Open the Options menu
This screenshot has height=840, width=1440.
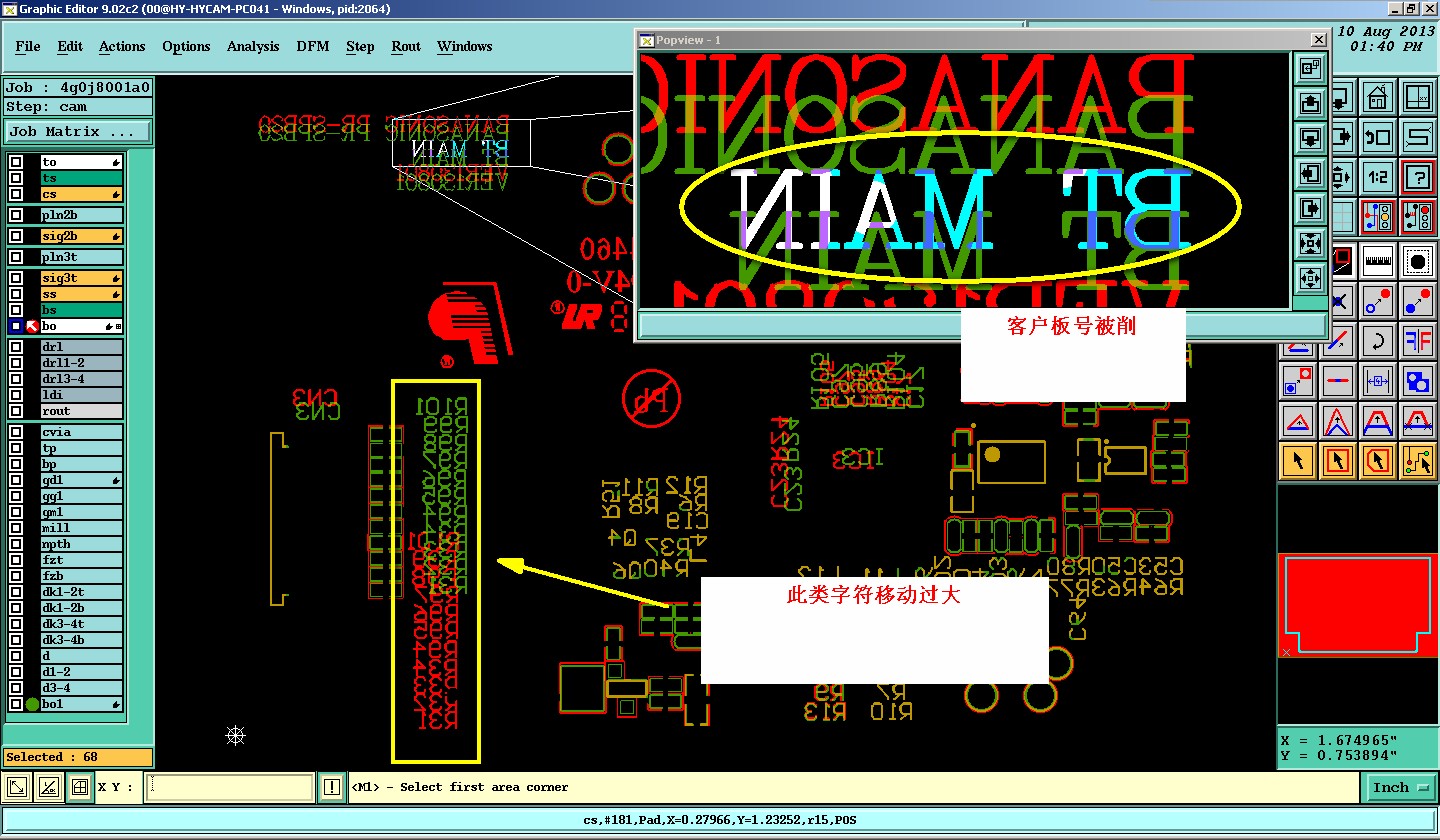pos(186,46)
